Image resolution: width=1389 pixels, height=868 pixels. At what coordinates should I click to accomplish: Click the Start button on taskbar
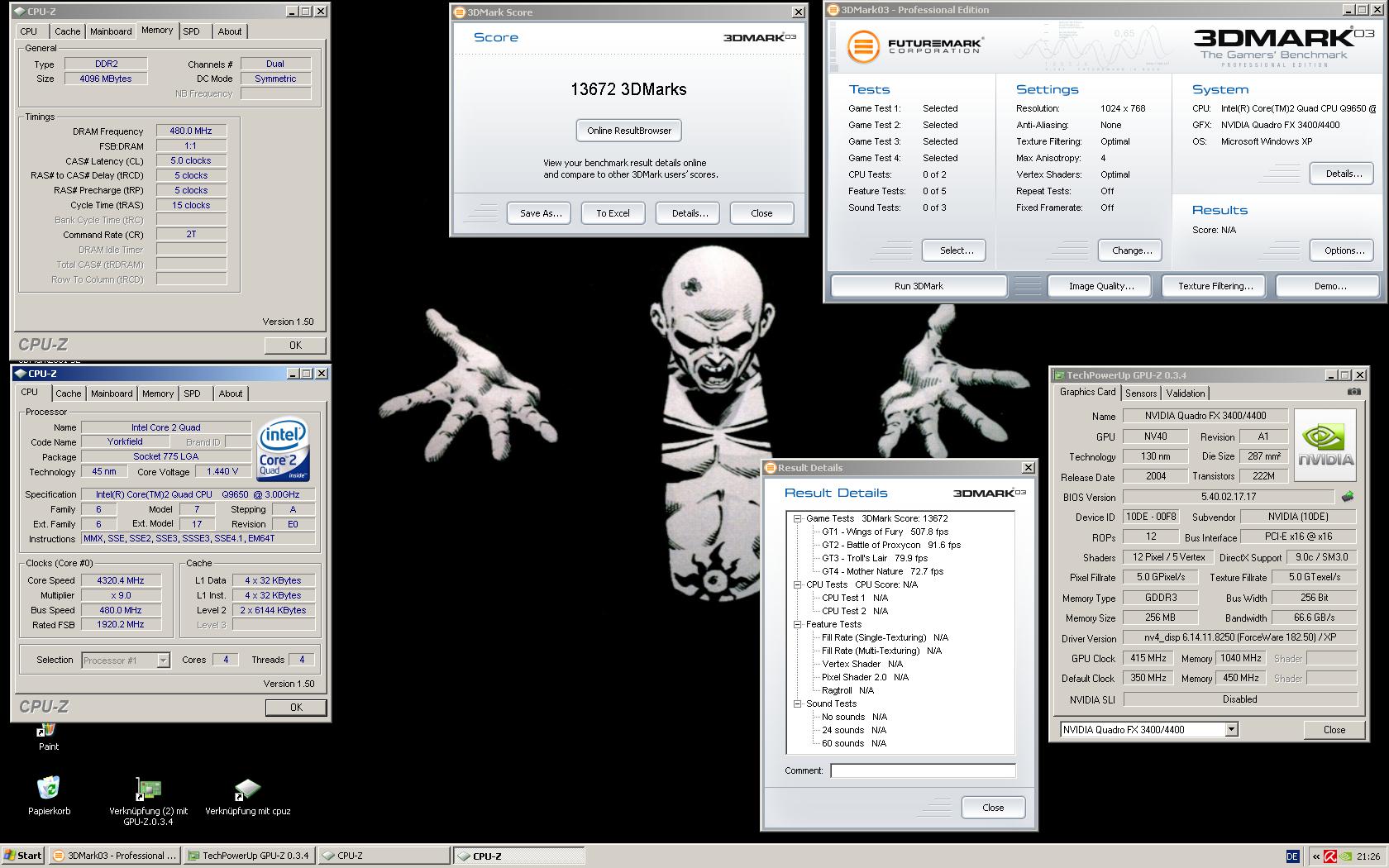(x=23, y=856)
